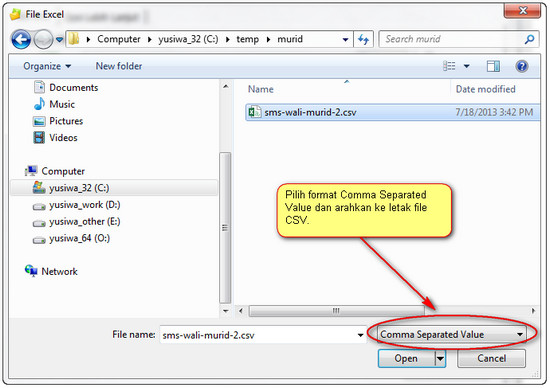Click the Videos film icon
Viewport: 550px width, 388px height.
39,138
